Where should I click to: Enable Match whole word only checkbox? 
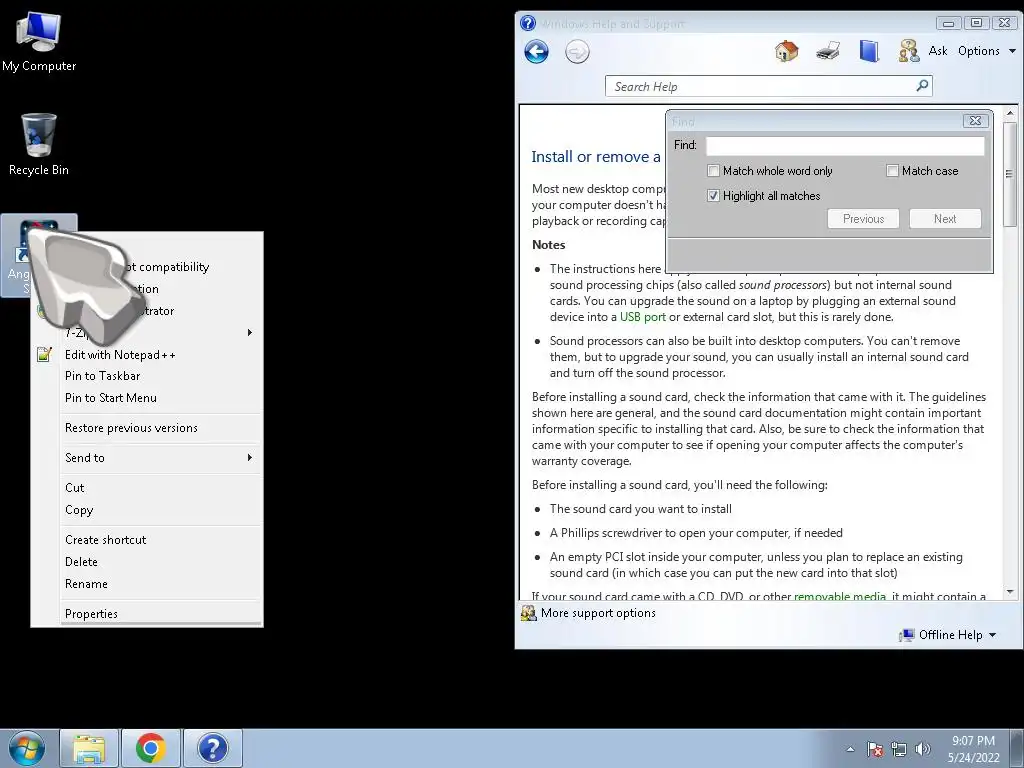coord(713,171)
